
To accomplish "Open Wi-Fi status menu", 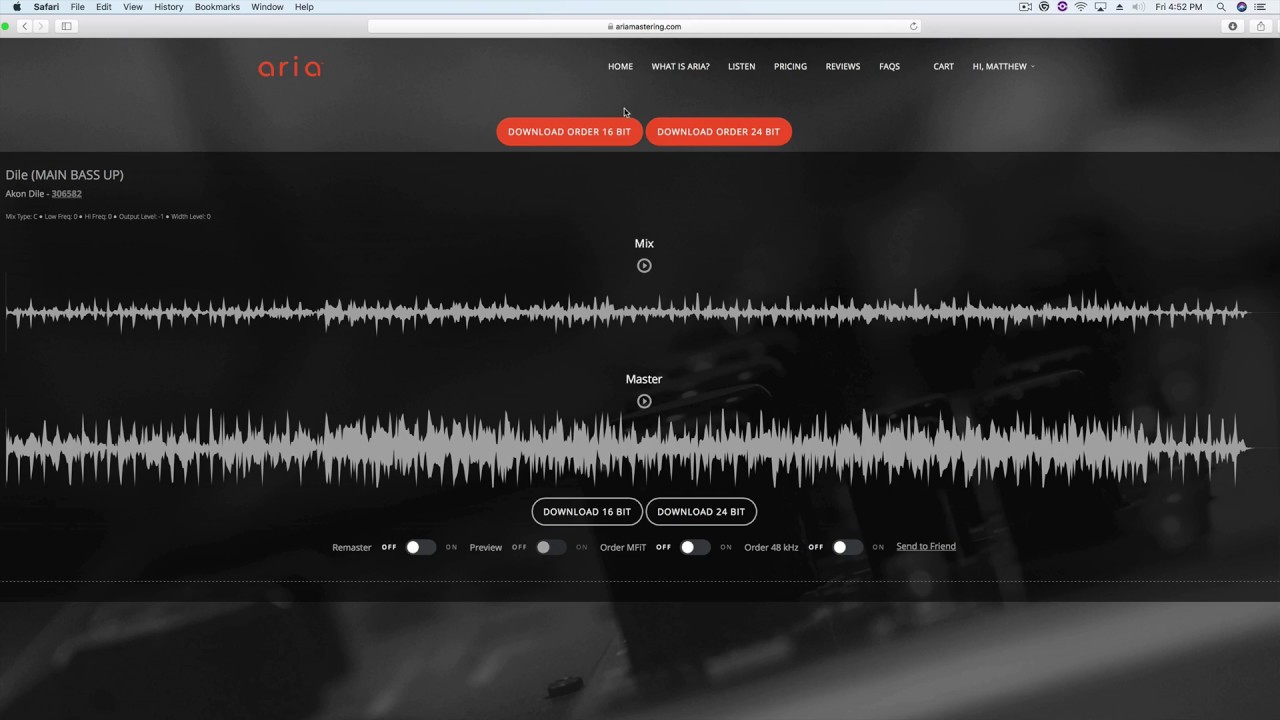I will pos(1081,7).
